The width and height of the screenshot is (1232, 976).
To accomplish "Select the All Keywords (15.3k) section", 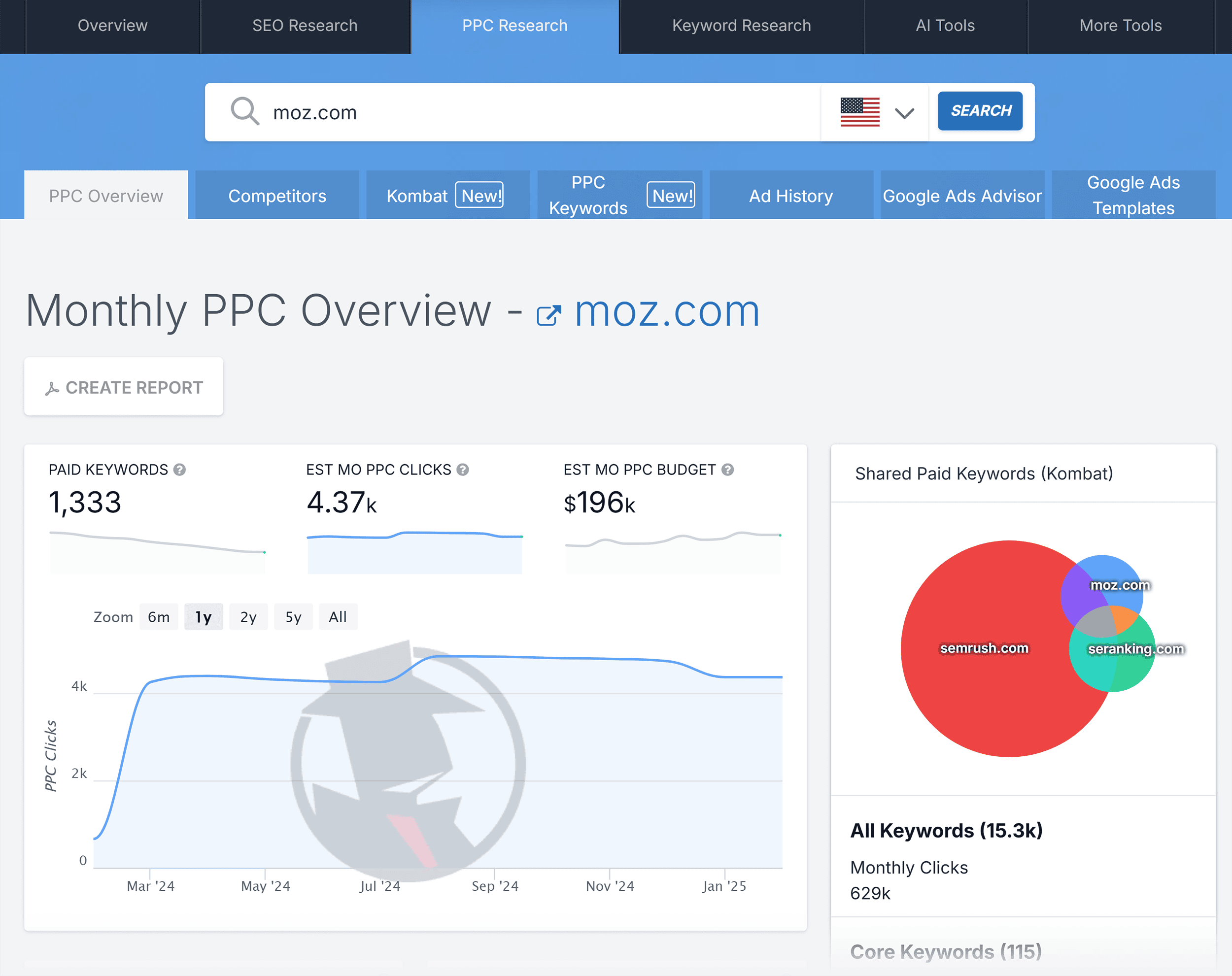I will coord(1023,856).
